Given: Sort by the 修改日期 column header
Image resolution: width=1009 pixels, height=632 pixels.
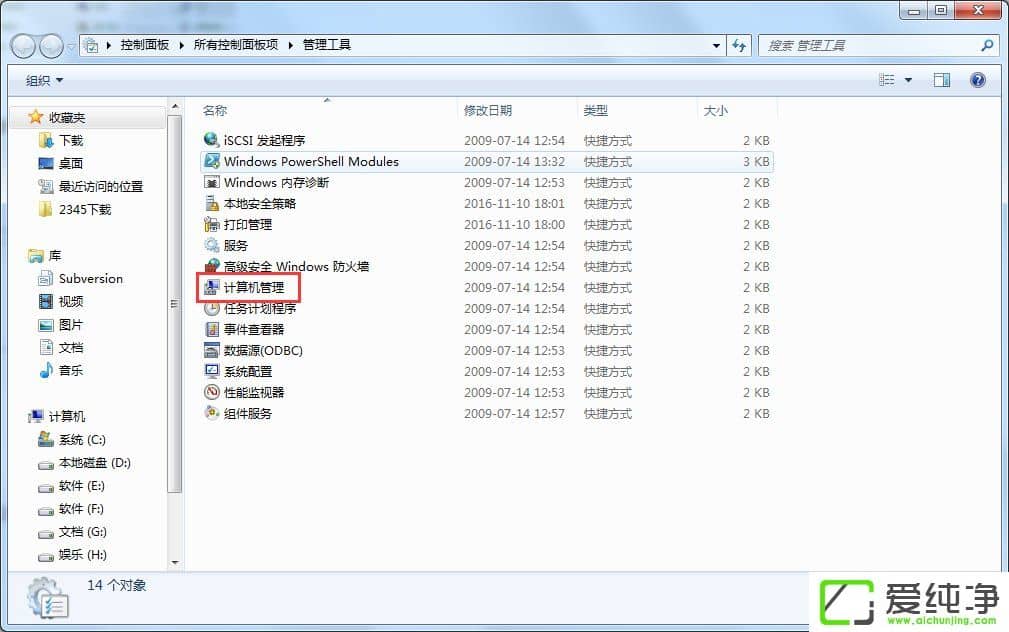Looking at the screenshot, I should pos(488,111).
